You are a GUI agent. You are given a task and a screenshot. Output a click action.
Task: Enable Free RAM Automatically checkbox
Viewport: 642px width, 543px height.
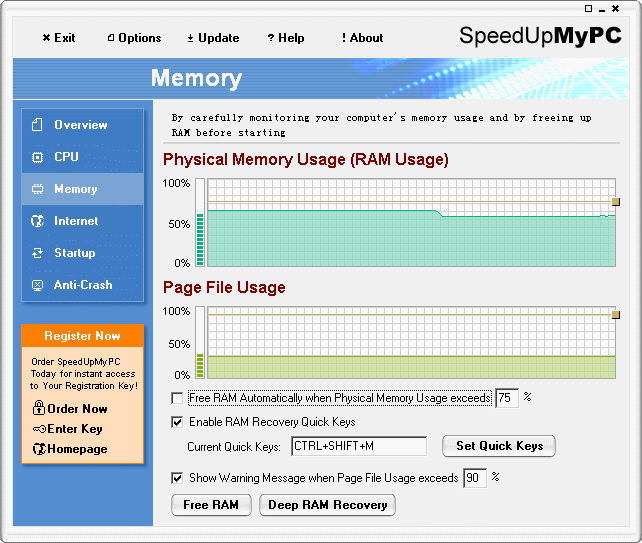[x=177, y=398]
